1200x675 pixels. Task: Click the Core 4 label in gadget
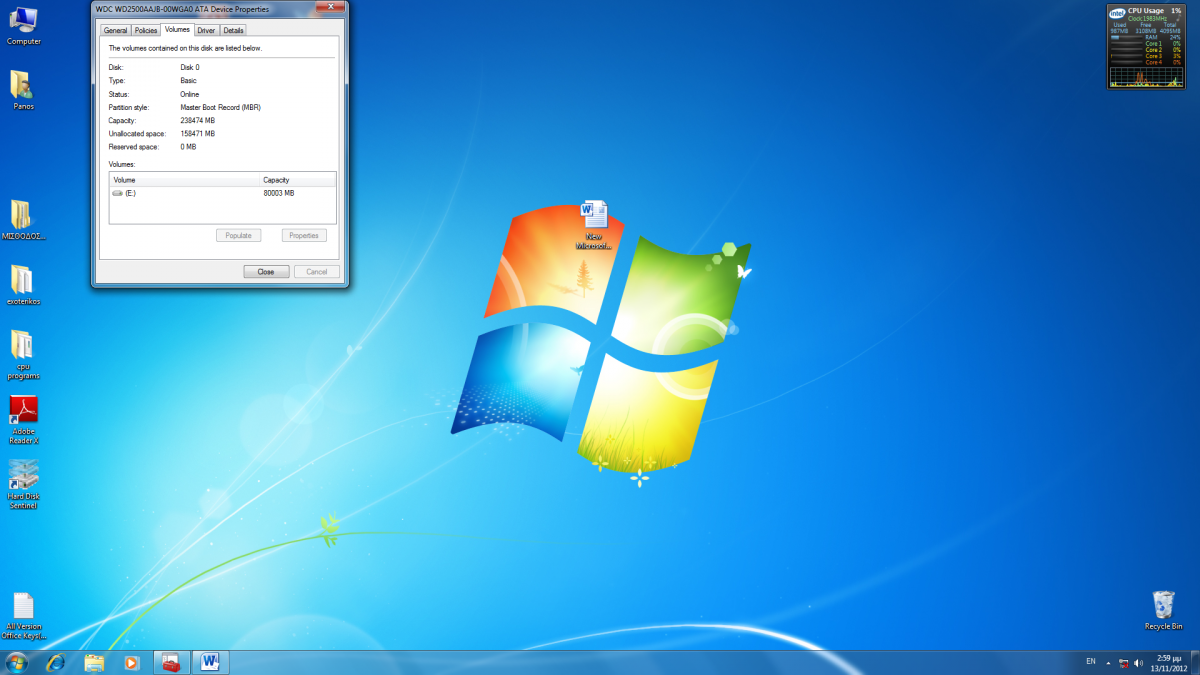click(1154, 62)
